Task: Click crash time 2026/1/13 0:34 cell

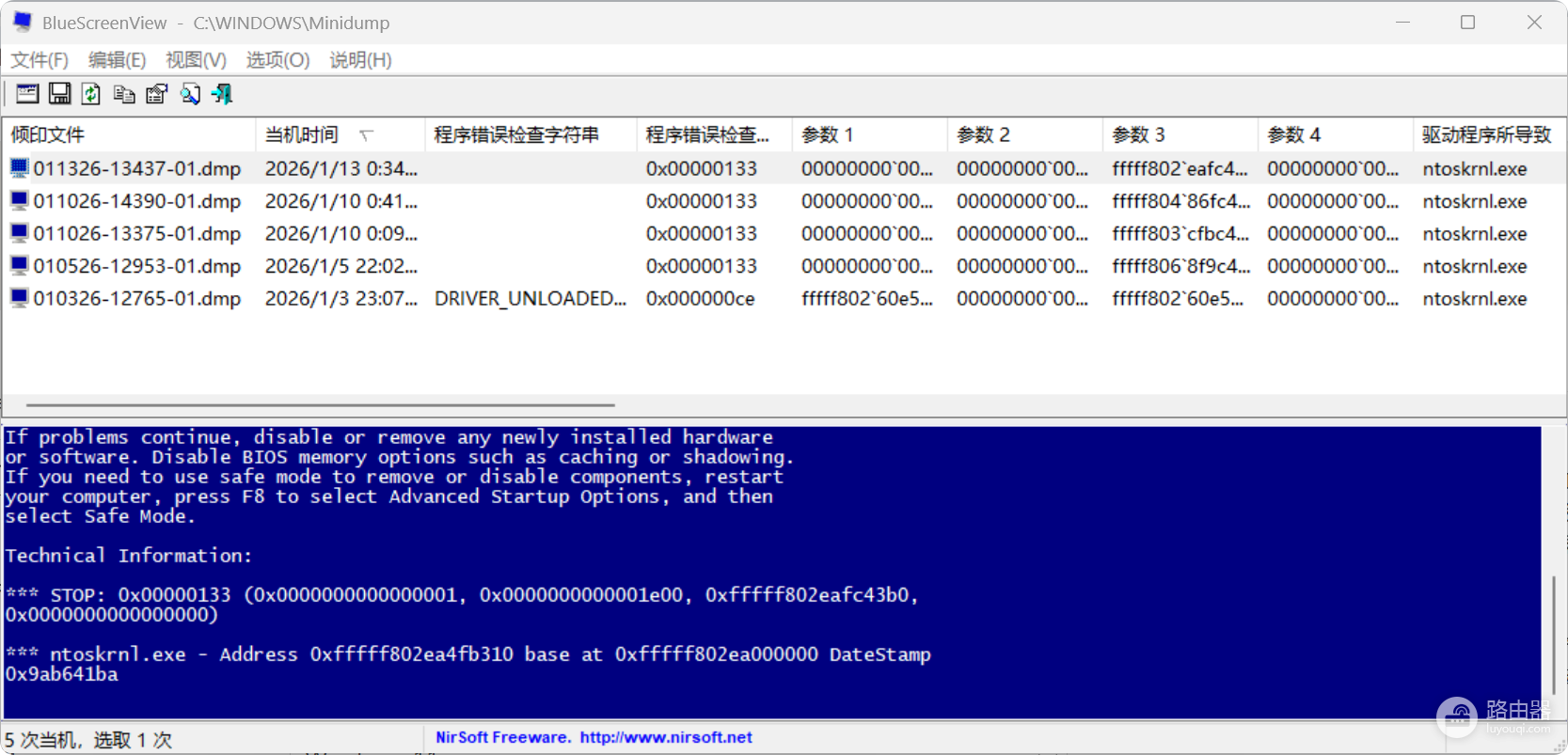Action: [341, 168]
